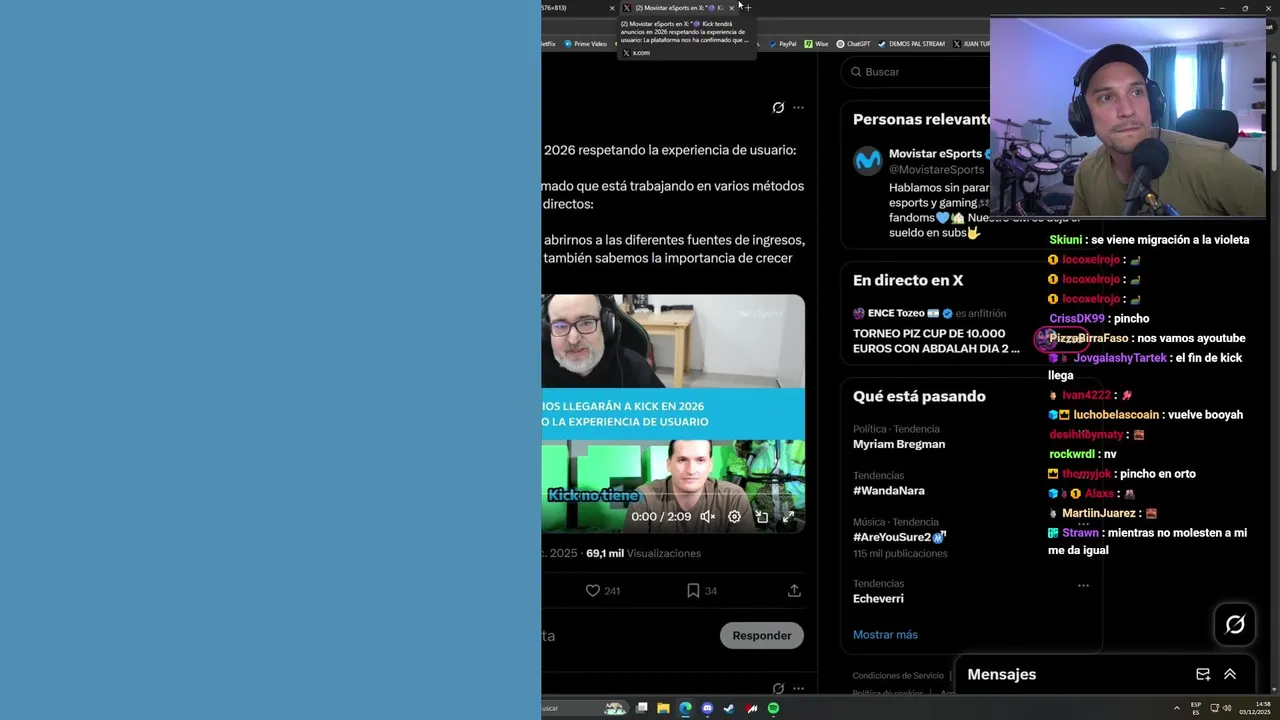This screenshot has height=720, width=1280.
Task: Expand the Mensajes drawer with double chevron
Action: point(1230,675)
